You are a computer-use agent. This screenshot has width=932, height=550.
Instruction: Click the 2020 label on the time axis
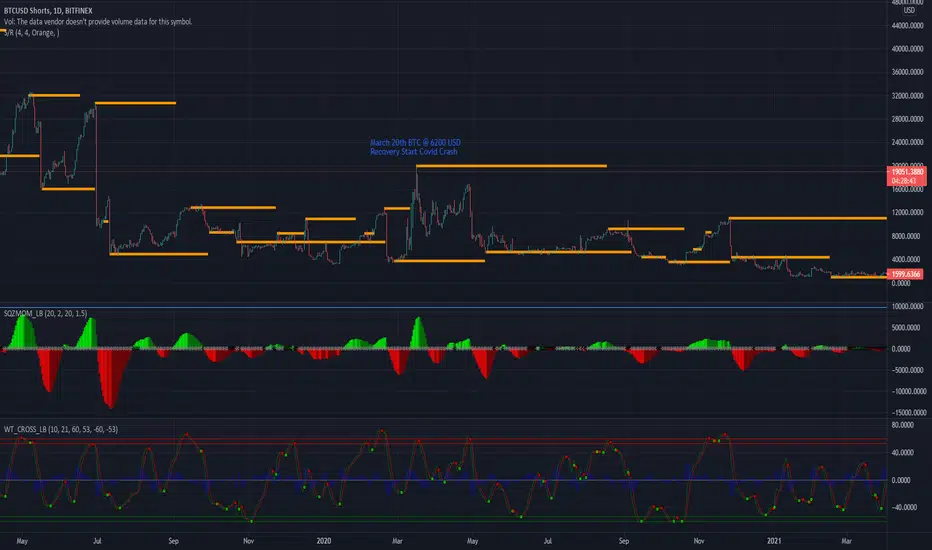point(324,541)
